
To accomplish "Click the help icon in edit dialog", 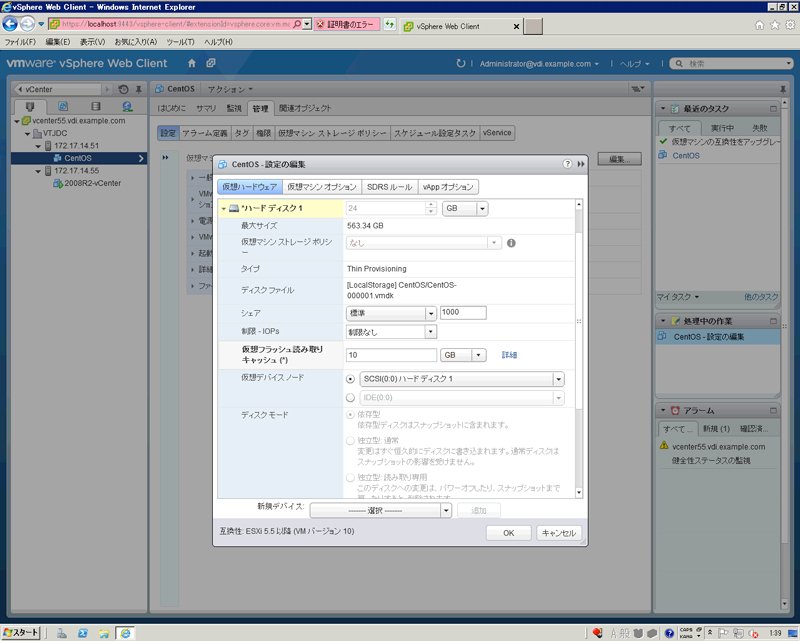I will click(567, 164).
